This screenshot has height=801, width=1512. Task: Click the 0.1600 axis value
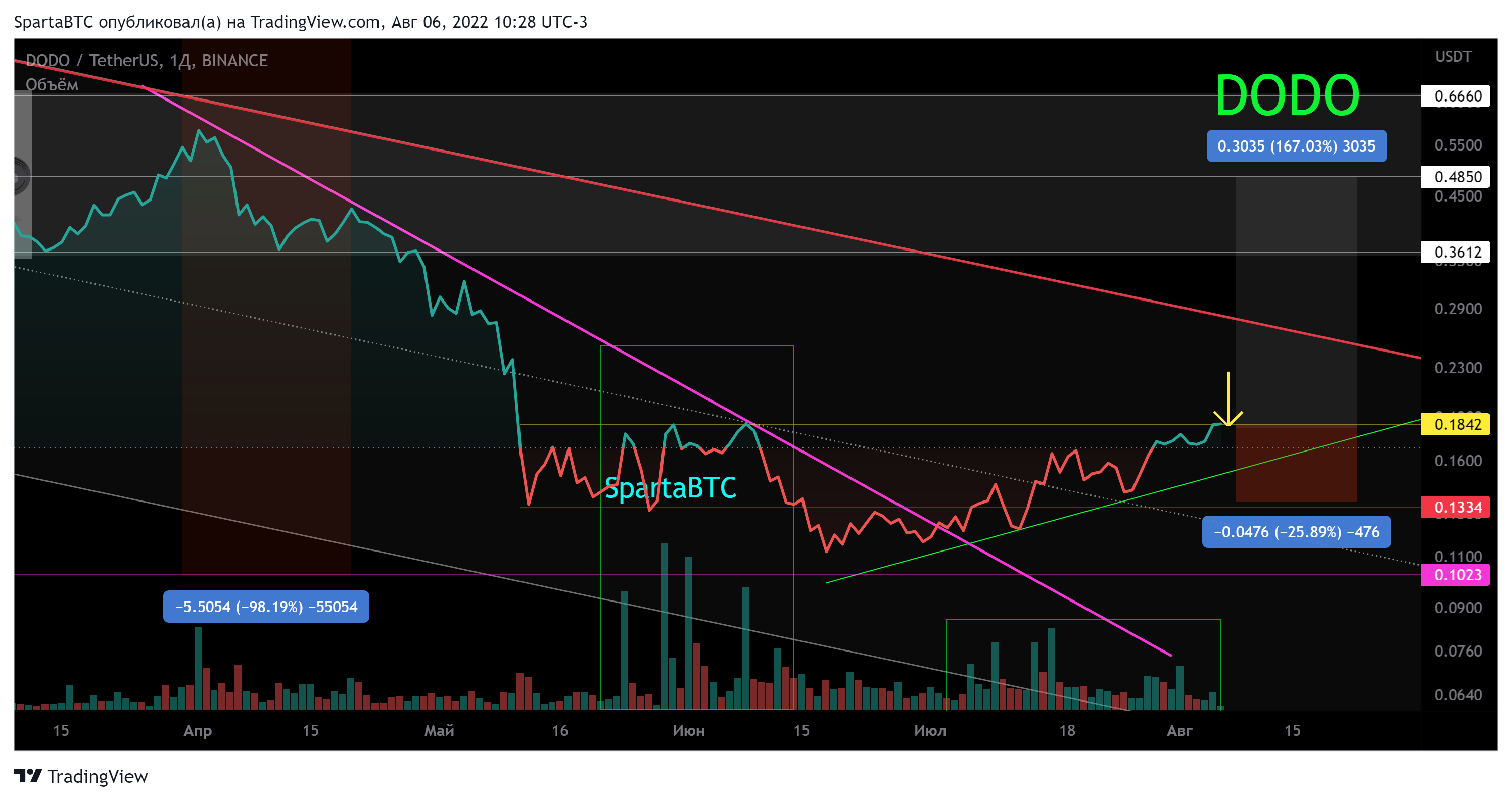[x=1458, y=461]
